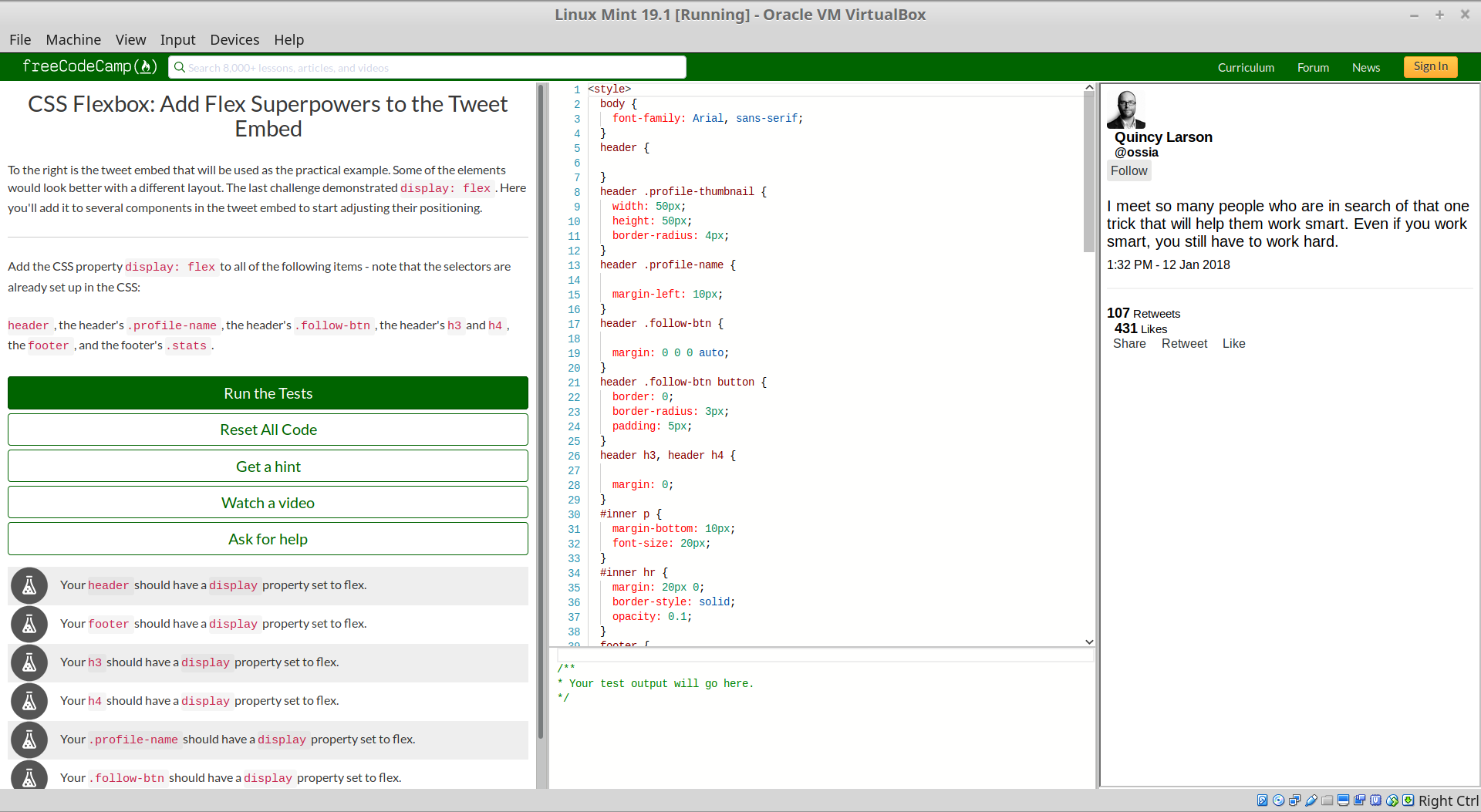This screenshot has width=1481, height=812.
Task: Click the keyboard capture green arrow icon
Action: click(1408, 800)
